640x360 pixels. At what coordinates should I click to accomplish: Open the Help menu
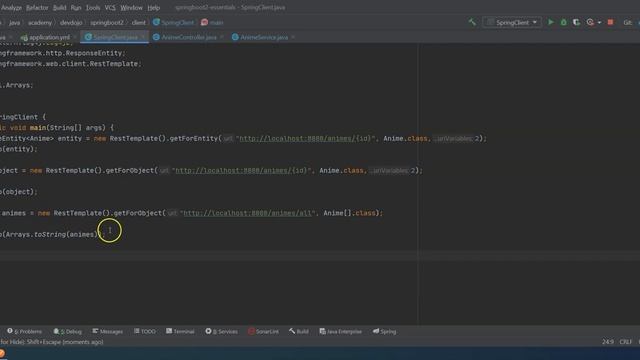tap(153, 8)
